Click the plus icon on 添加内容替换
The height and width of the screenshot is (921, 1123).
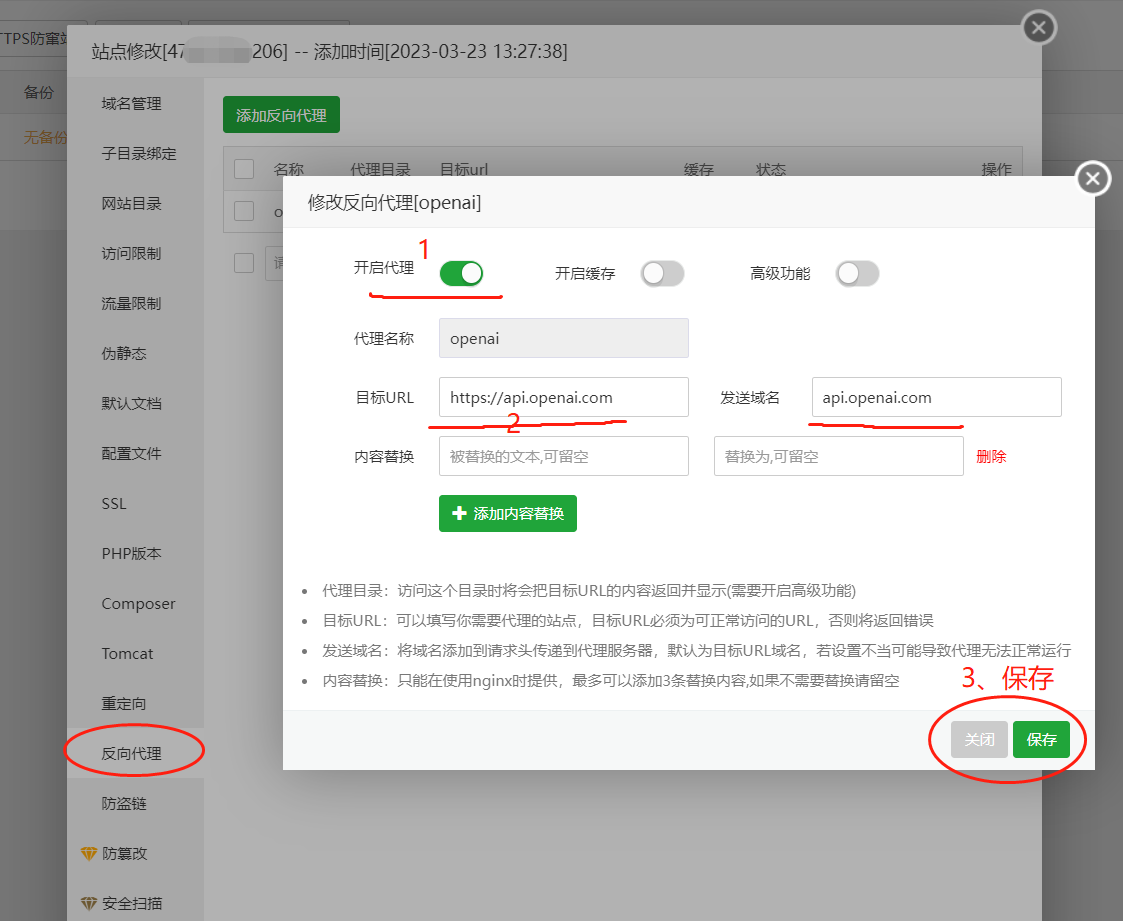tap(460, 513)
